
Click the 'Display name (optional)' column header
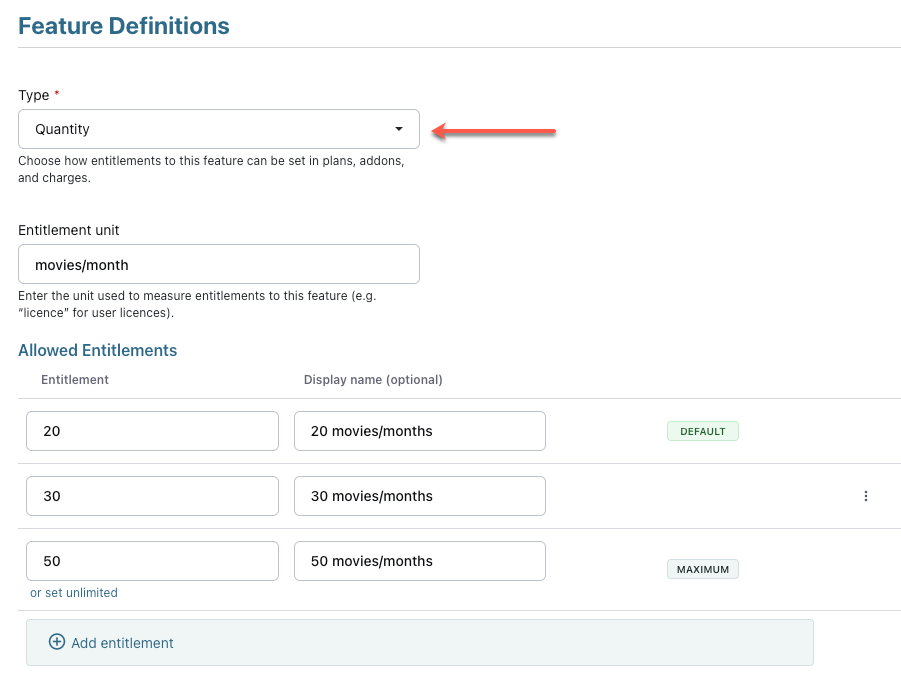[x=373, y=380]
